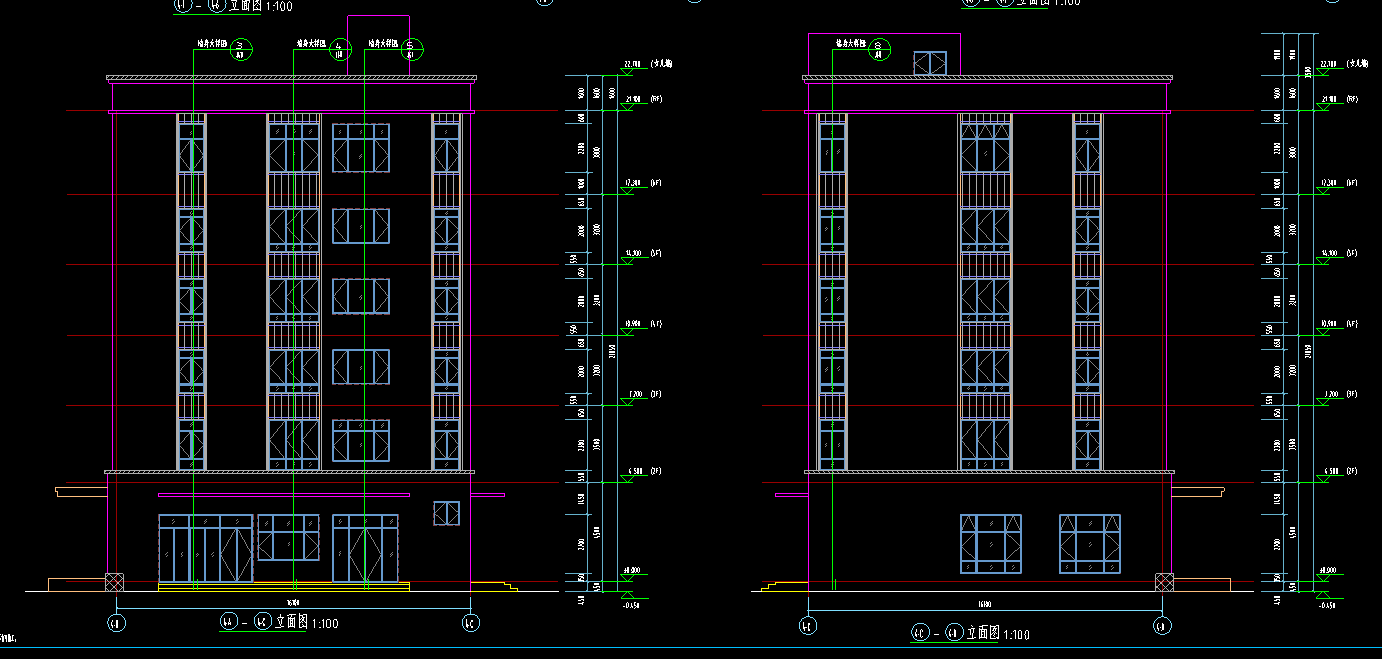
Task: Select cross-hatched square at left elevation's base
Action: (x=115, y=582)
